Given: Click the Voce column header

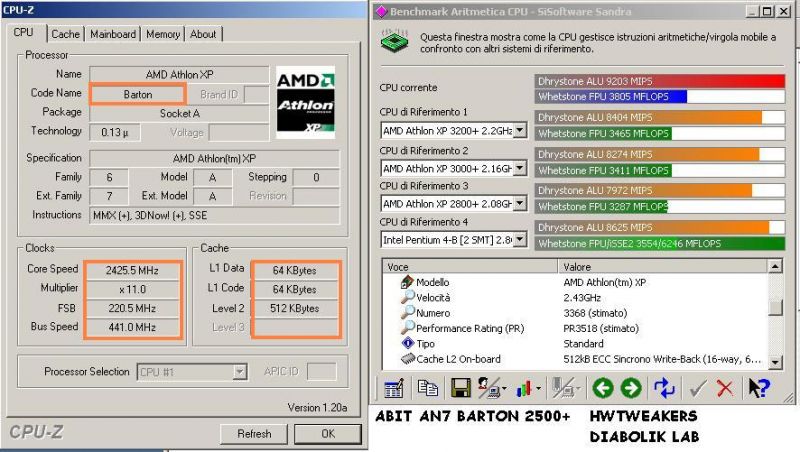Looking at the screenshot, I should [469, 266].
